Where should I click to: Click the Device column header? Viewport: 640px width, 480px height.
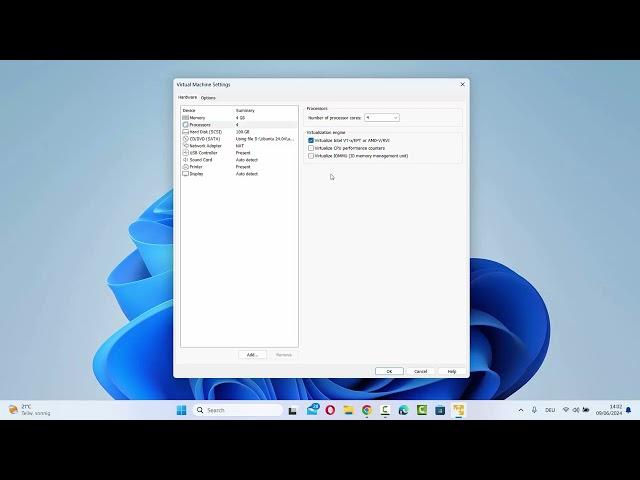[x=189, y=111]
